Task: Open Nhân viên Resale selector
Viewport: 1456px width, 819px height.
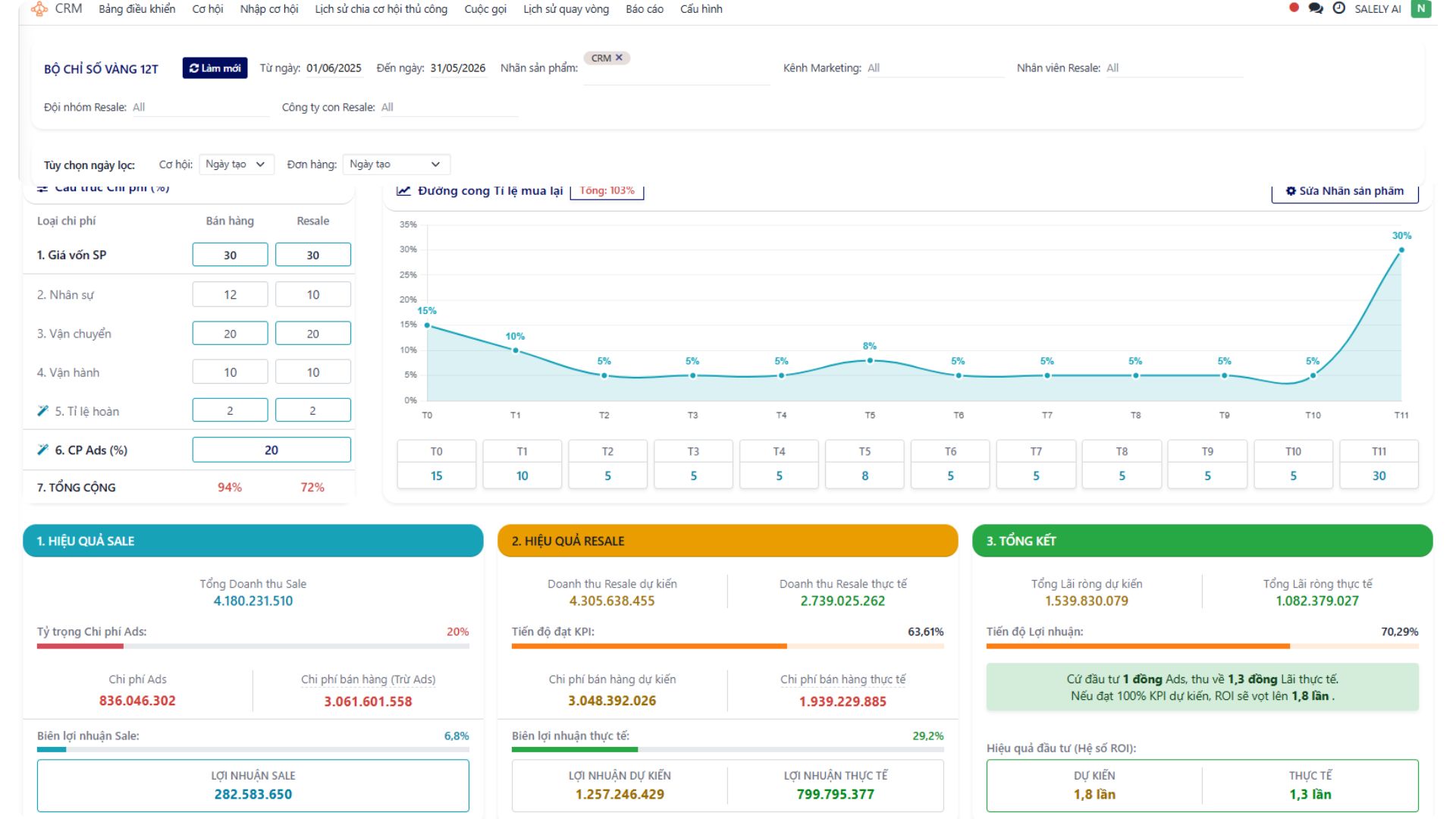Action: [1174, 68]
